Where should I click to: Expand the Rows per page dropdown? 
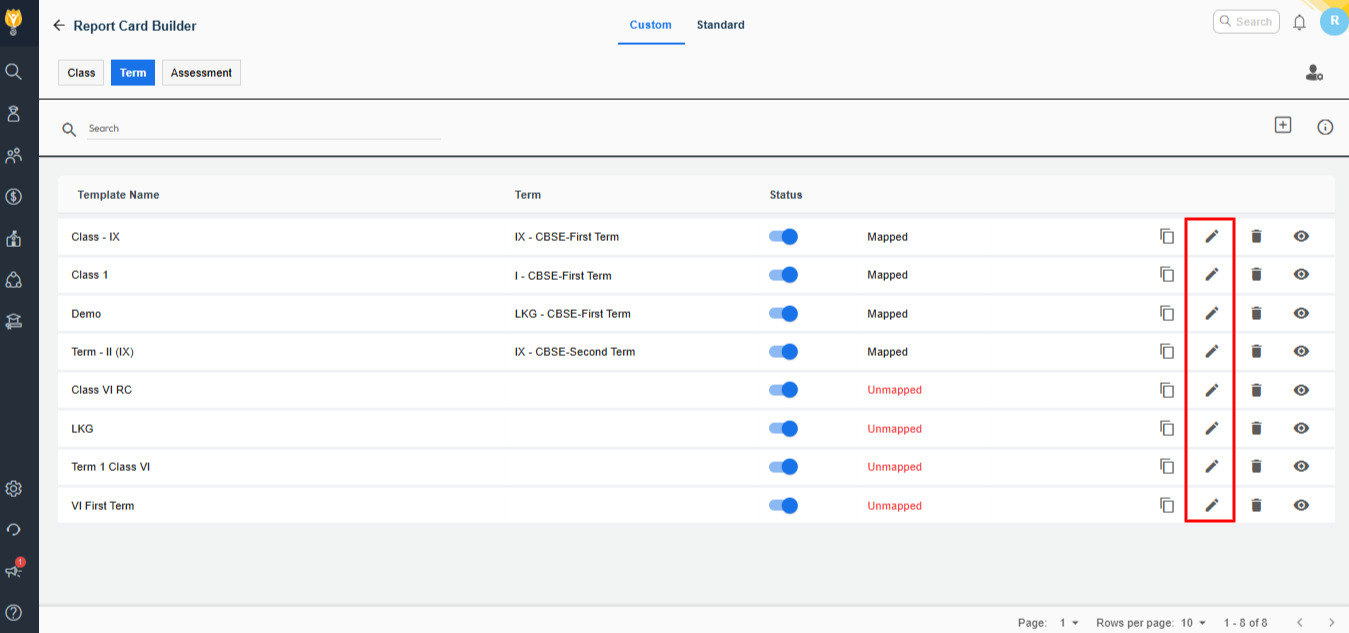(1194, 623)
